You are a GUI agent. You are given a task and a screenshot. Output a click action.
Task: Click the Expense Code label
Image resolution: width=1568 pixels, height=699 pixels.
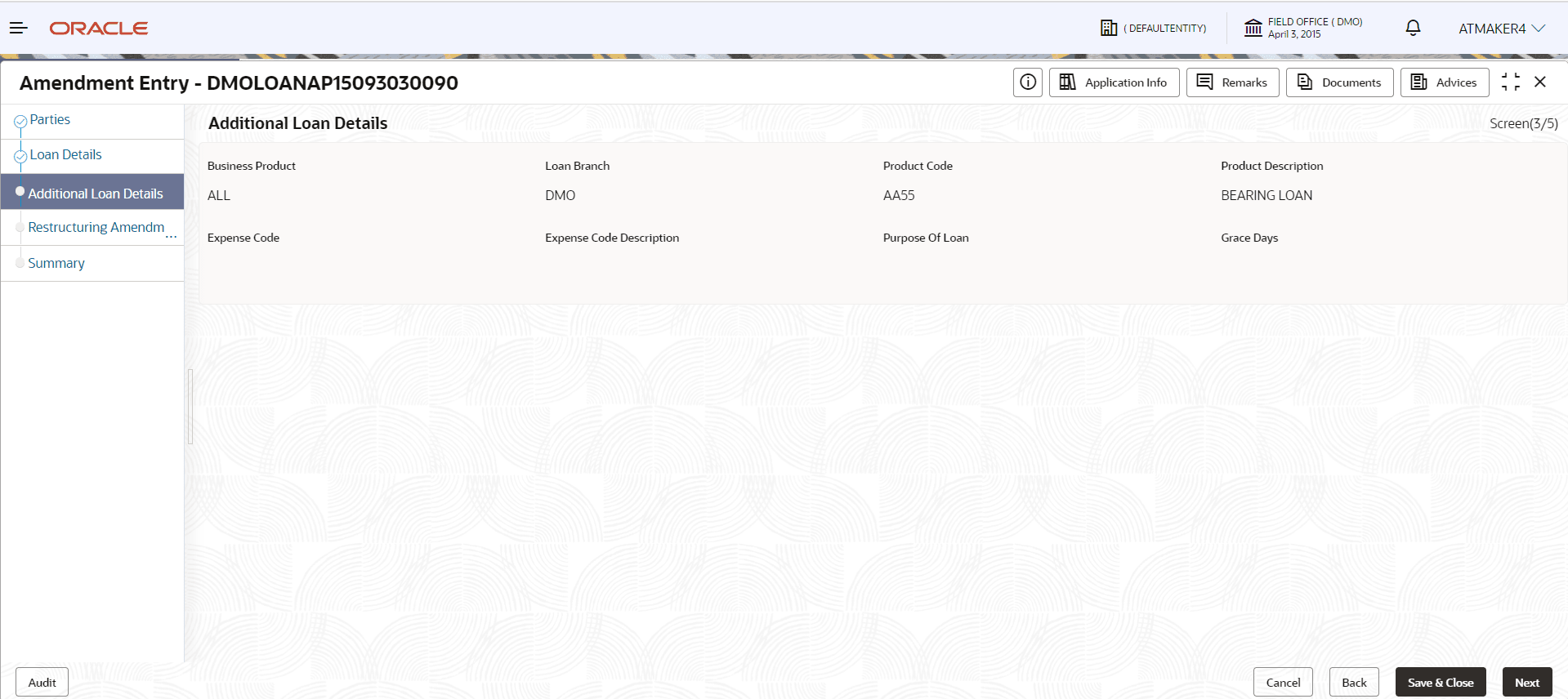pos(243,238)
